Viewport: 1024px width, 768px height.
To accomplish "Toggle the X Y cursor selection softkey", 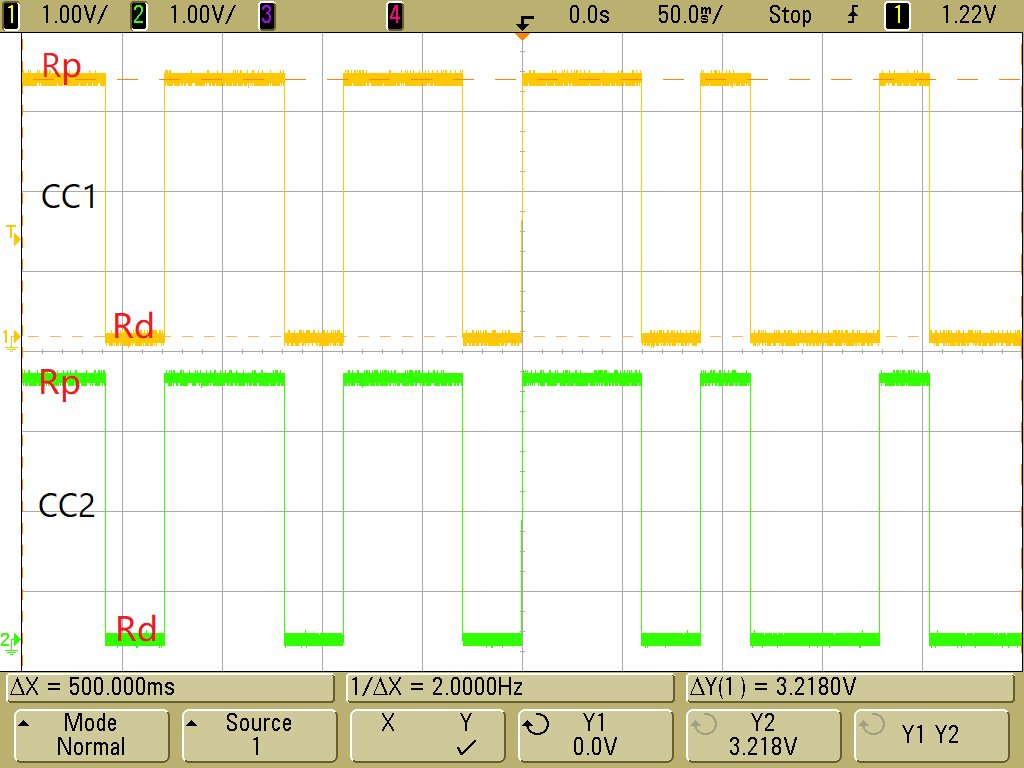I will click(x=427, y=735).
